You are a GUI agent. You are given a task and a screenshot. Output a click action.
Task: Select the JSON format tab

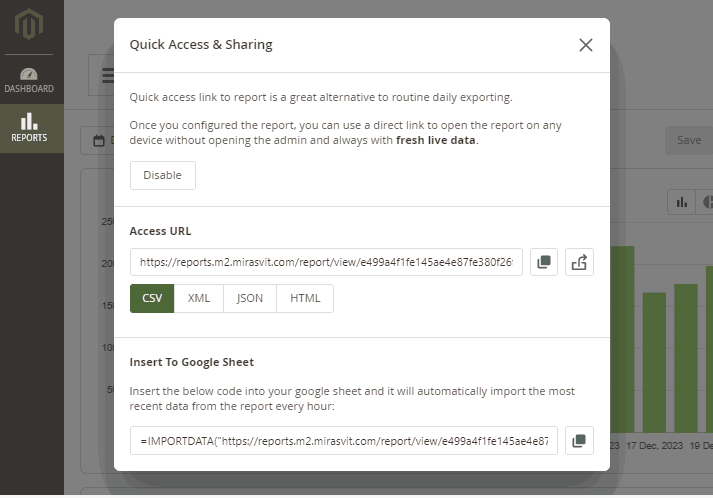[250, 298]
